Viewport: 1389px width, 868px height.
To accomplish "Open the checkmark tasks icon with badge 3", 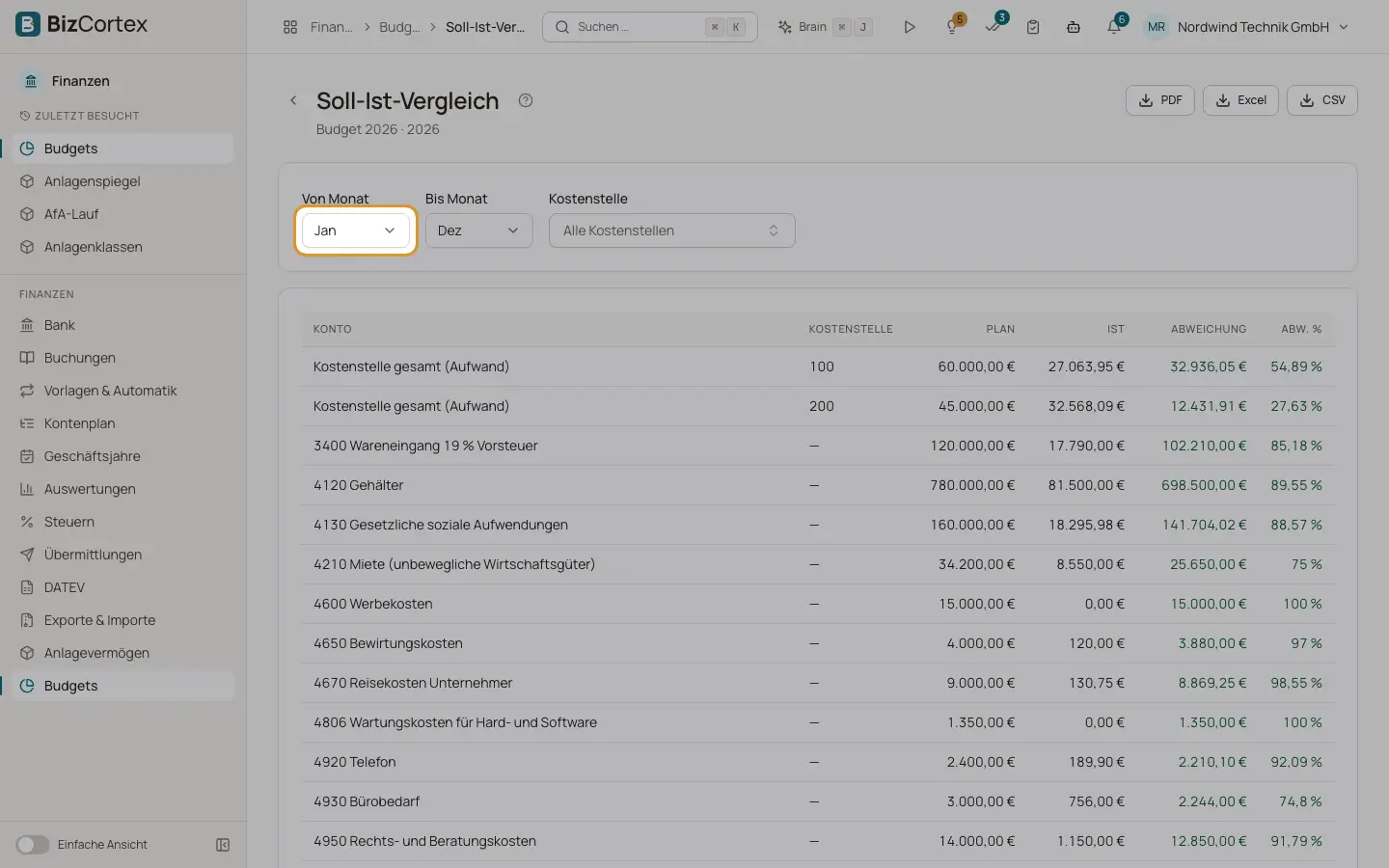I will 993,27.
